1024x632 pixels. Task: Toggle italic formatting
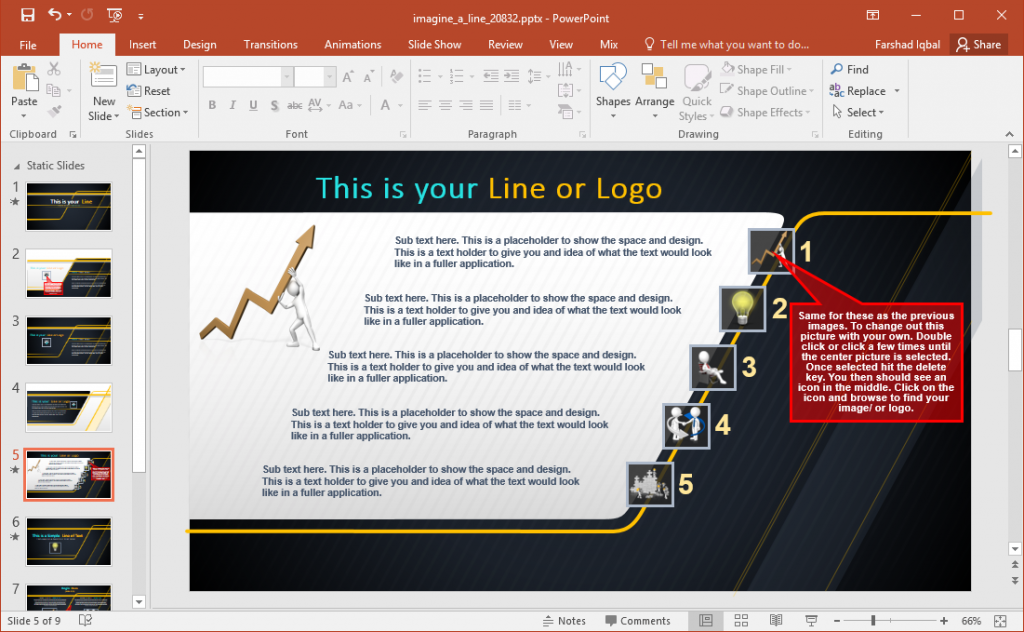pyautogui.click(x=231, y=104)
